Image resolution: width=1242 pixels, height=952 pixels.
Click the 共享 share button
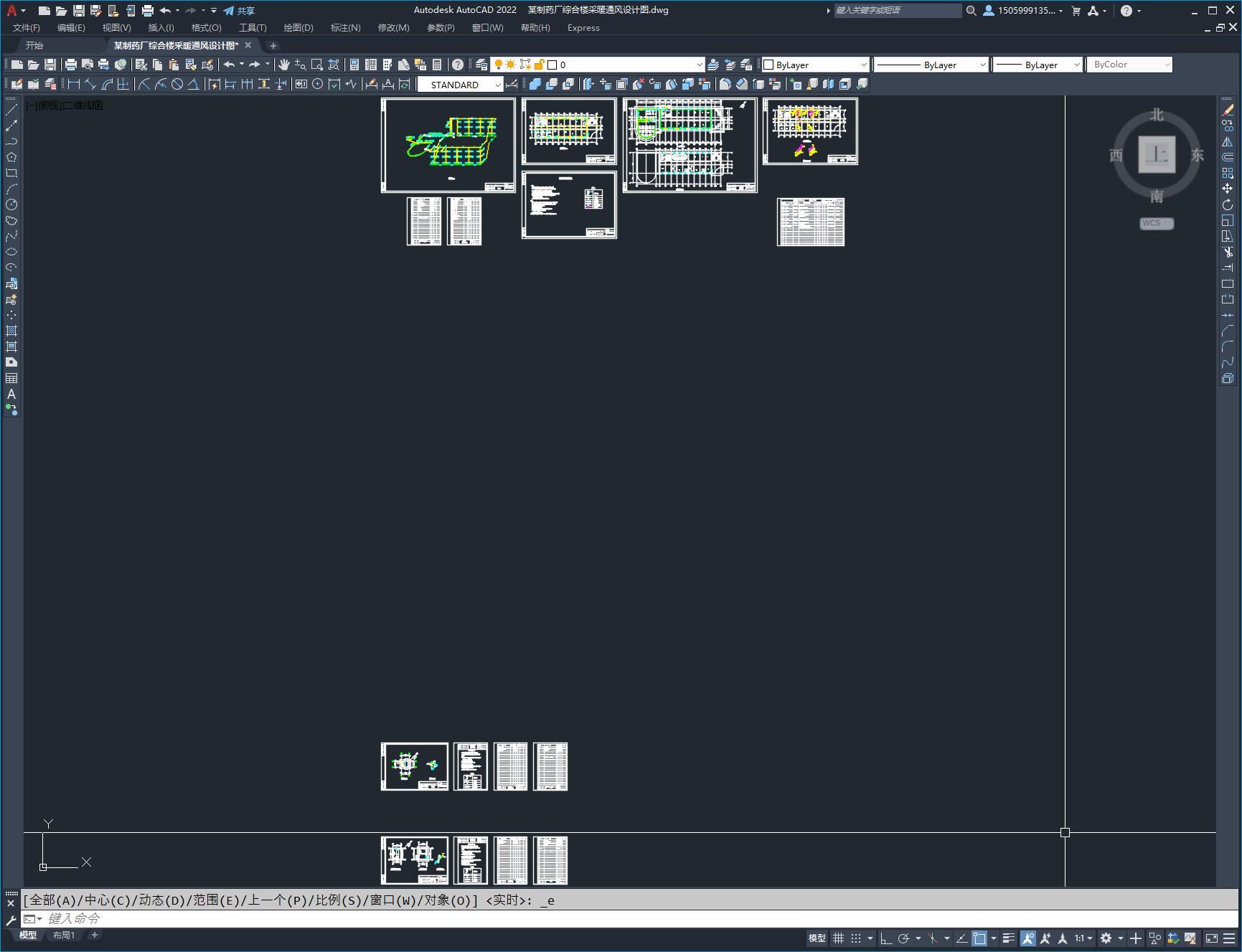(x=240, y=11)
